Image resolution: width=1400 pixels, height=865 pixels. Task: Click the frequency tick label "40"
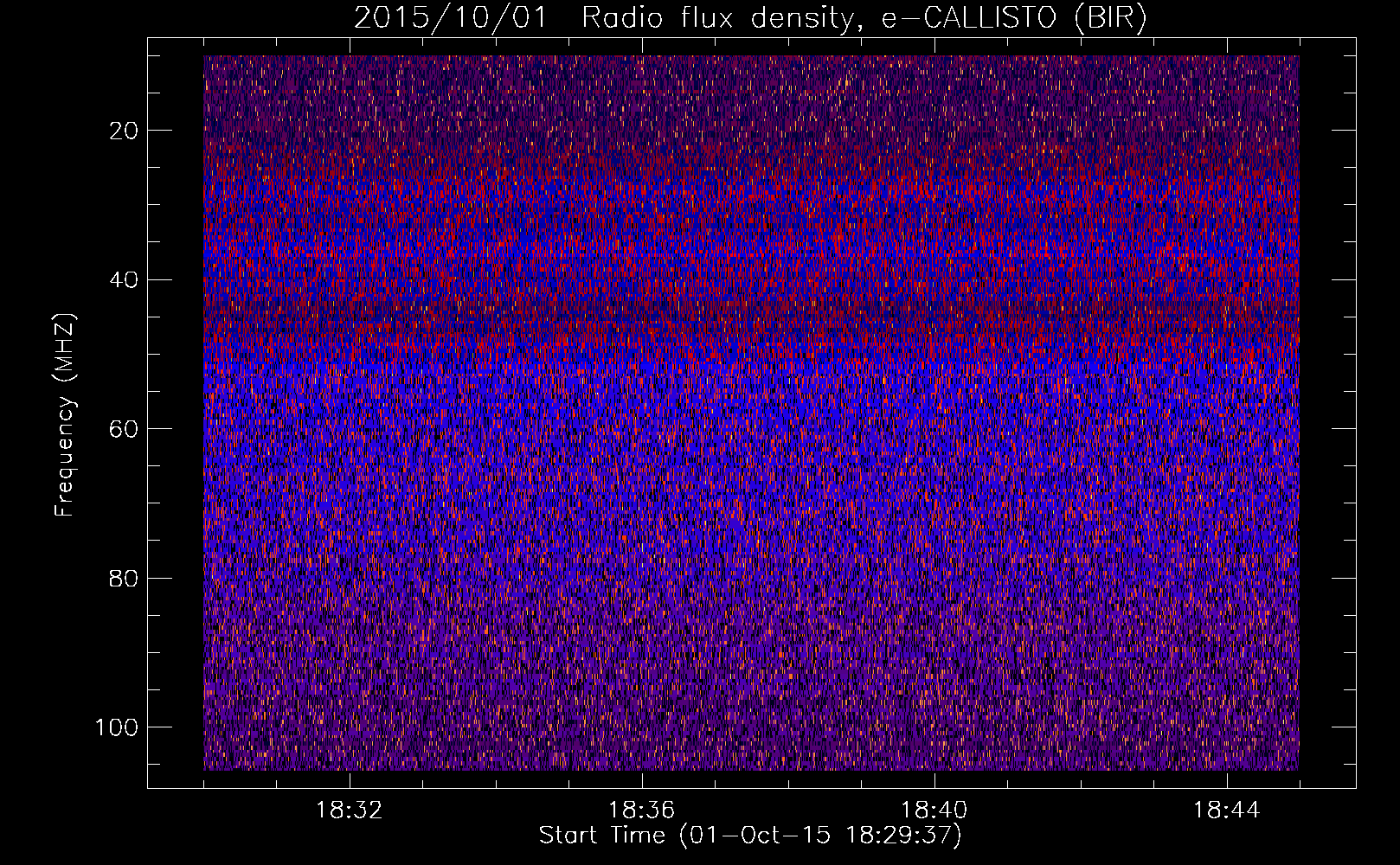pos(125,280)
